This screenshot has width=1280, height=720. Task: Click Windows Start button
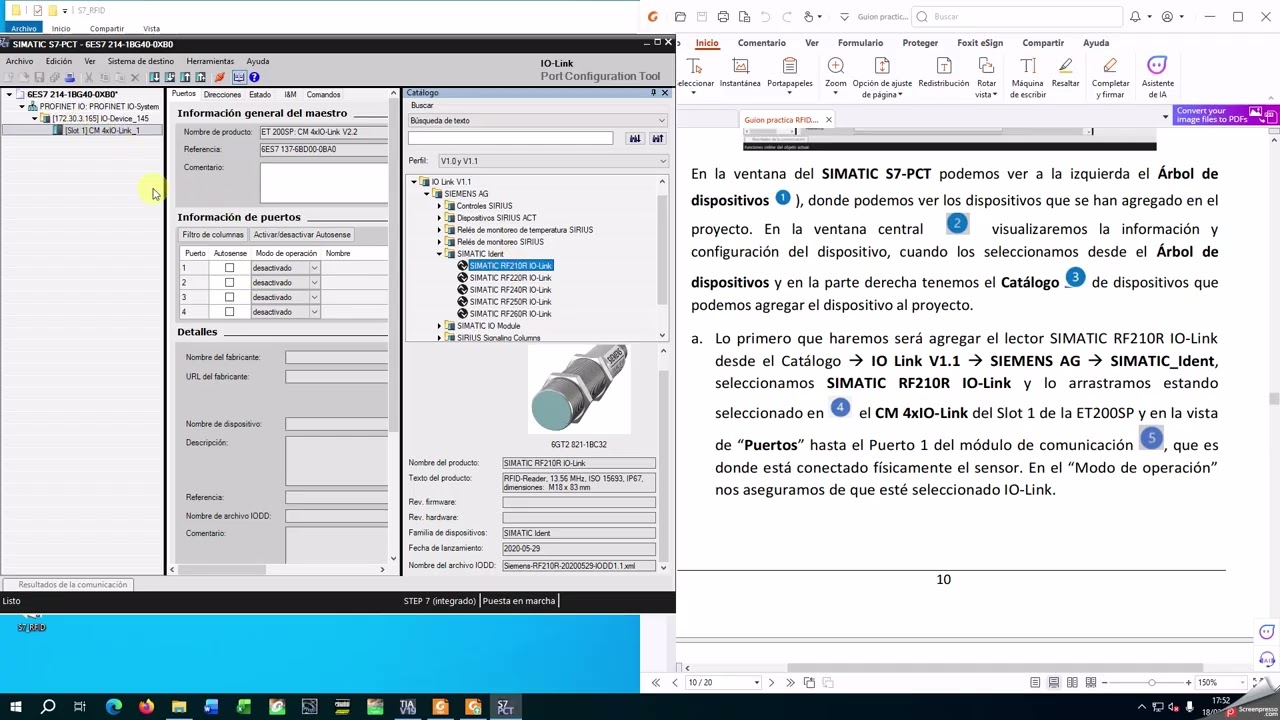[x=16, y=707]
